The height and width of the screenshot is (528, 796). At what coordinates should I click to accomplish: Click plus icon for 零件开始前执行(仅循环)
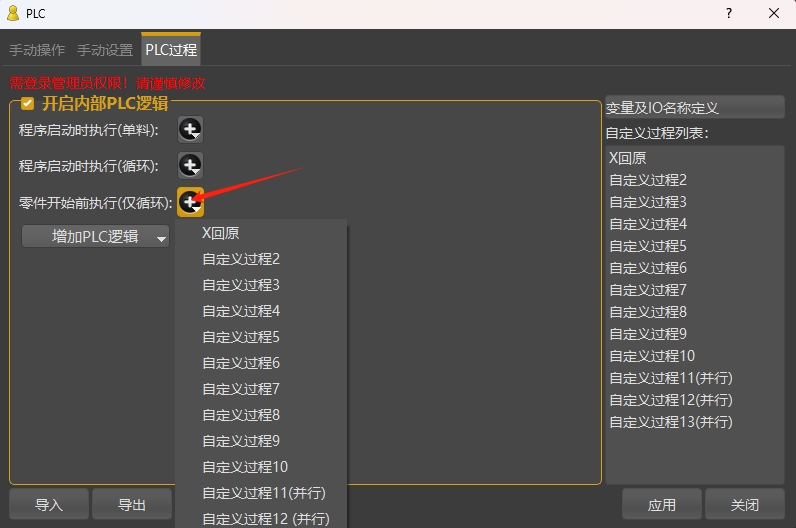click(x=190, y=202)
